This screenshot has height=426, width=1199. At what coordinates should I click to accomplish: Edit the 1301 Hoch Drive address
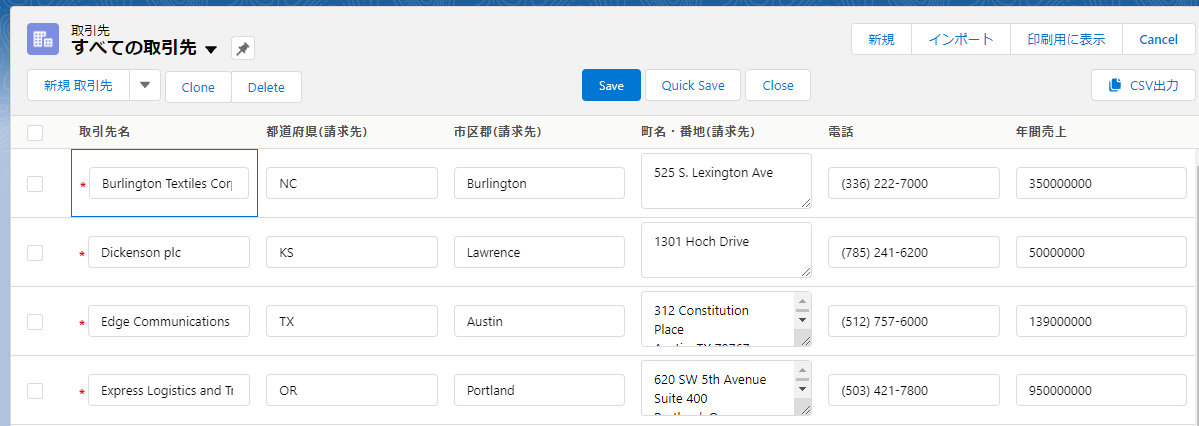click(x=726, y=250)
